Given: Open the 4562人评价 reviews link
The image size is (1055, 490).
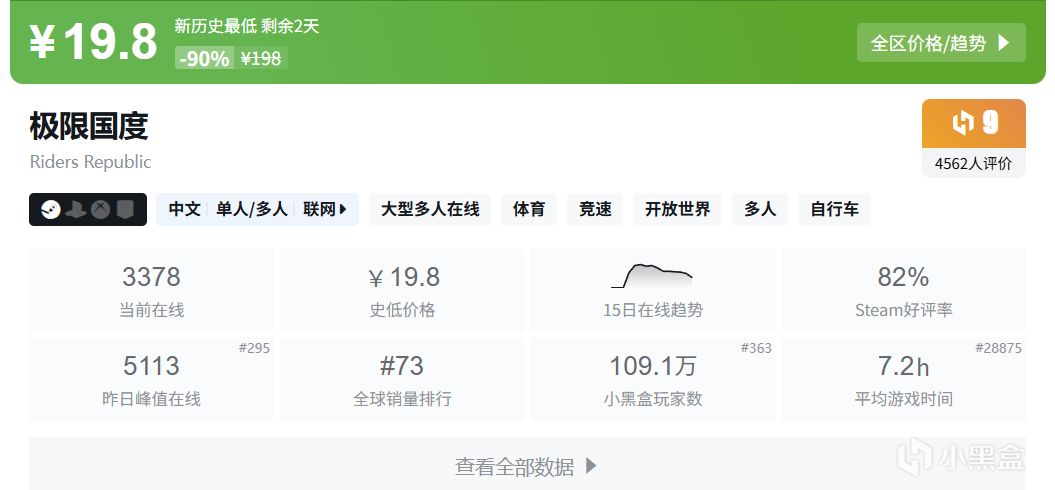Looking at the screenshot, I should 973,163.
